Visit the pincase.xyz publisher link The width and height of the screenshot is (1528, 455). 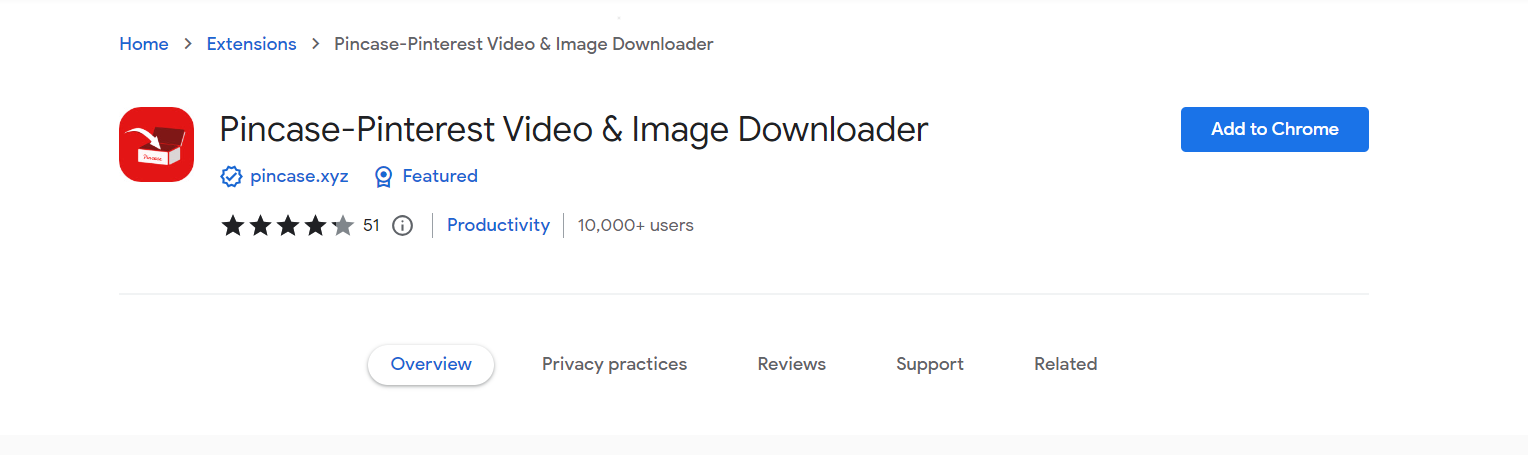point(299,177)
